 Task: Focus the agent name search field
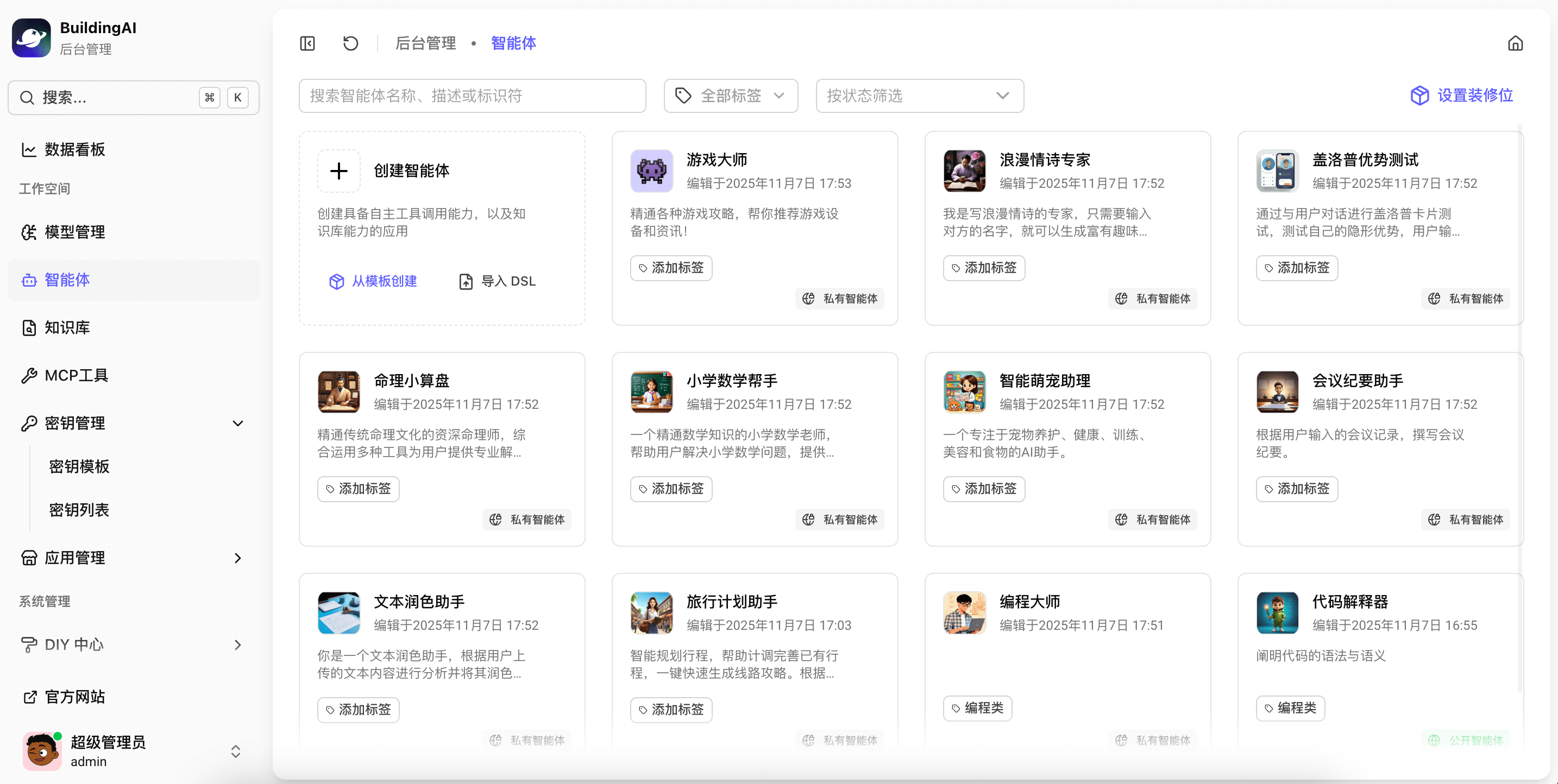coord(472,96)
